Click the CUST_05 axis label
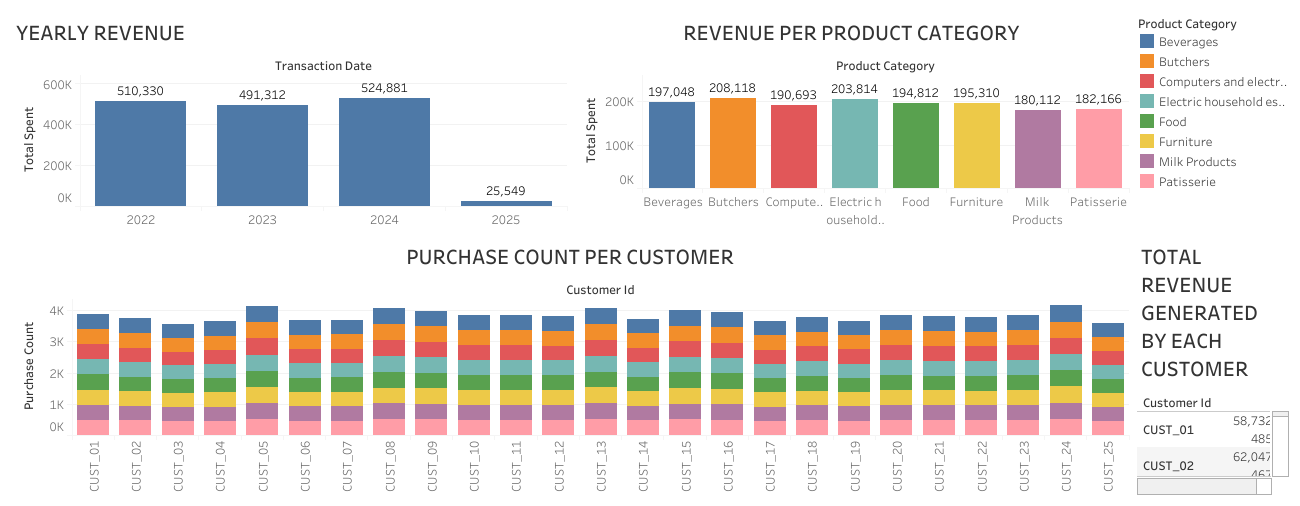Screen dimensions: 1300x506 tap(262, 468)
